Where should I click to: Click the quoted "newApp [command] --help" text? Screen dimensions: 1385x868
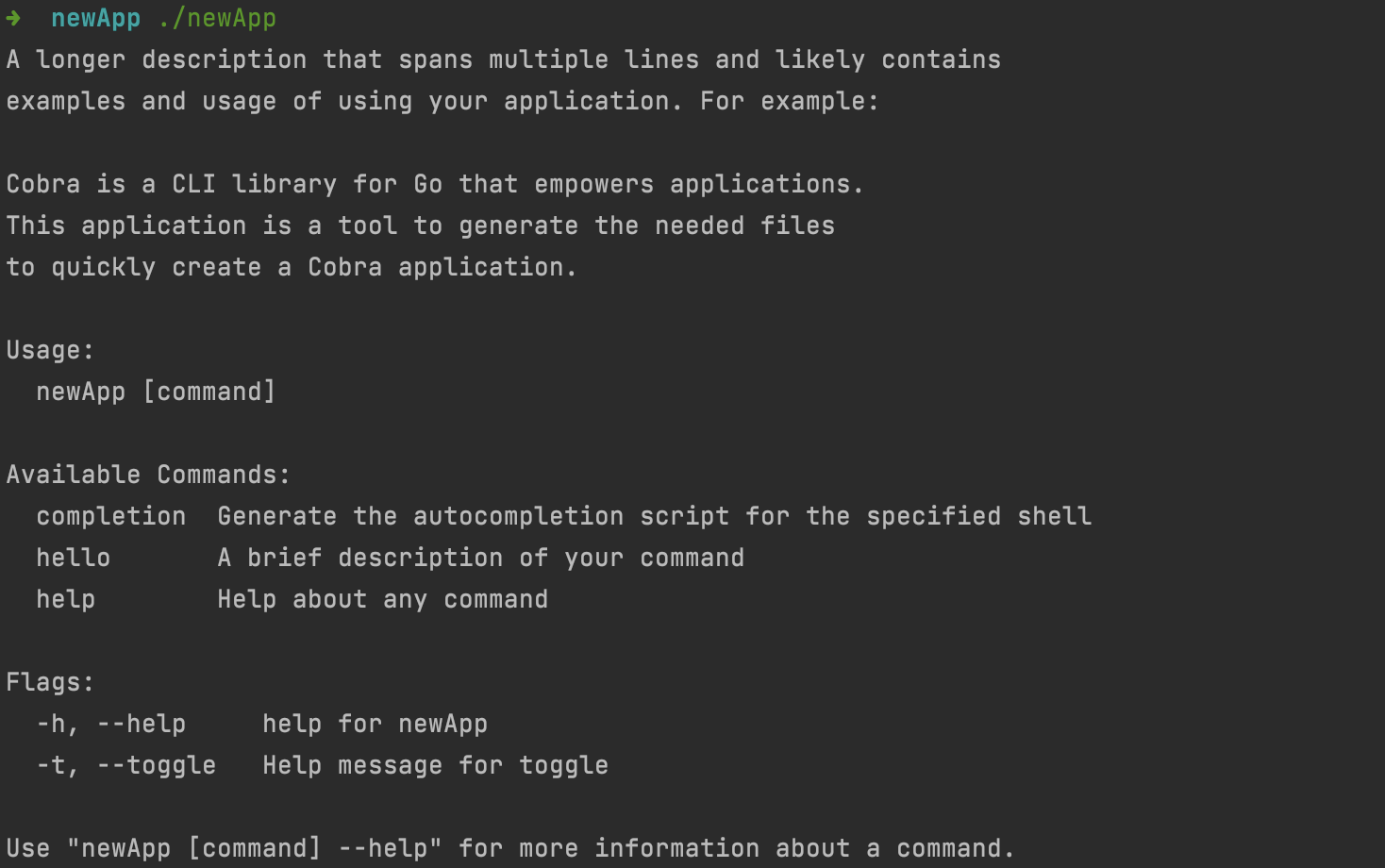coord(254,848)
